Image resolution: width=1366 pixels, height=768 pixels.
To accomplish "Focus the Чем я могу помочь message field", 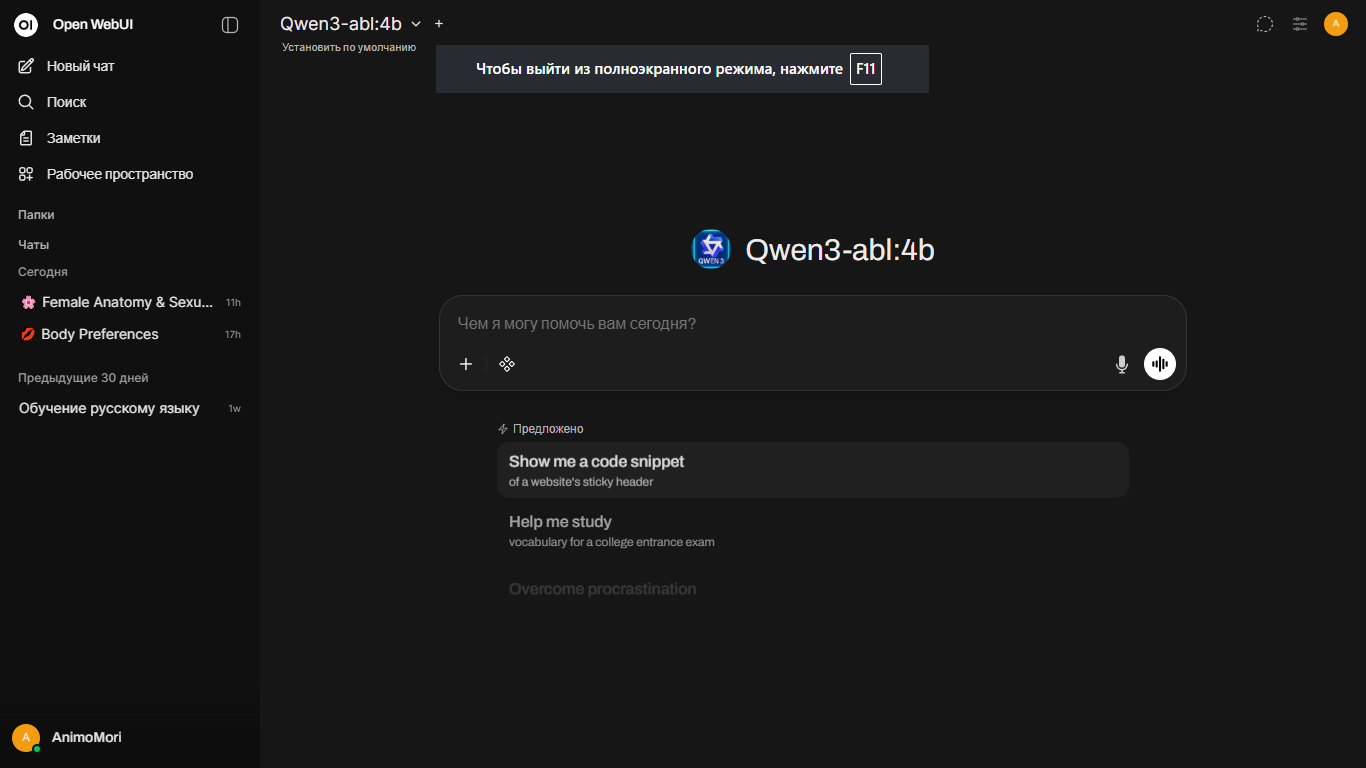I will (812, 324).
